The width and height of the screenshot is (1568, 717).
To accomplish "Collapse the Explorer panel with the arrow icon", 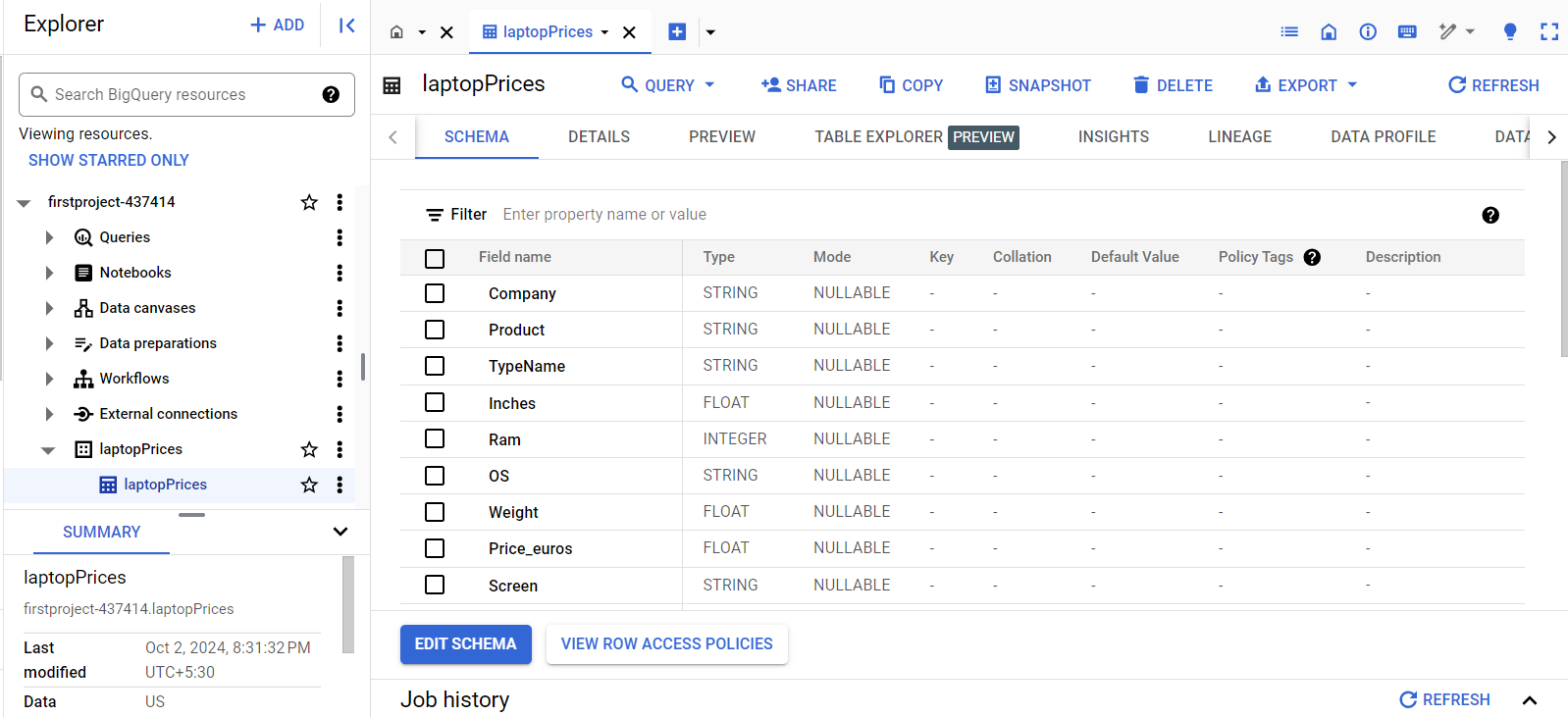I will tap(346, 26).
